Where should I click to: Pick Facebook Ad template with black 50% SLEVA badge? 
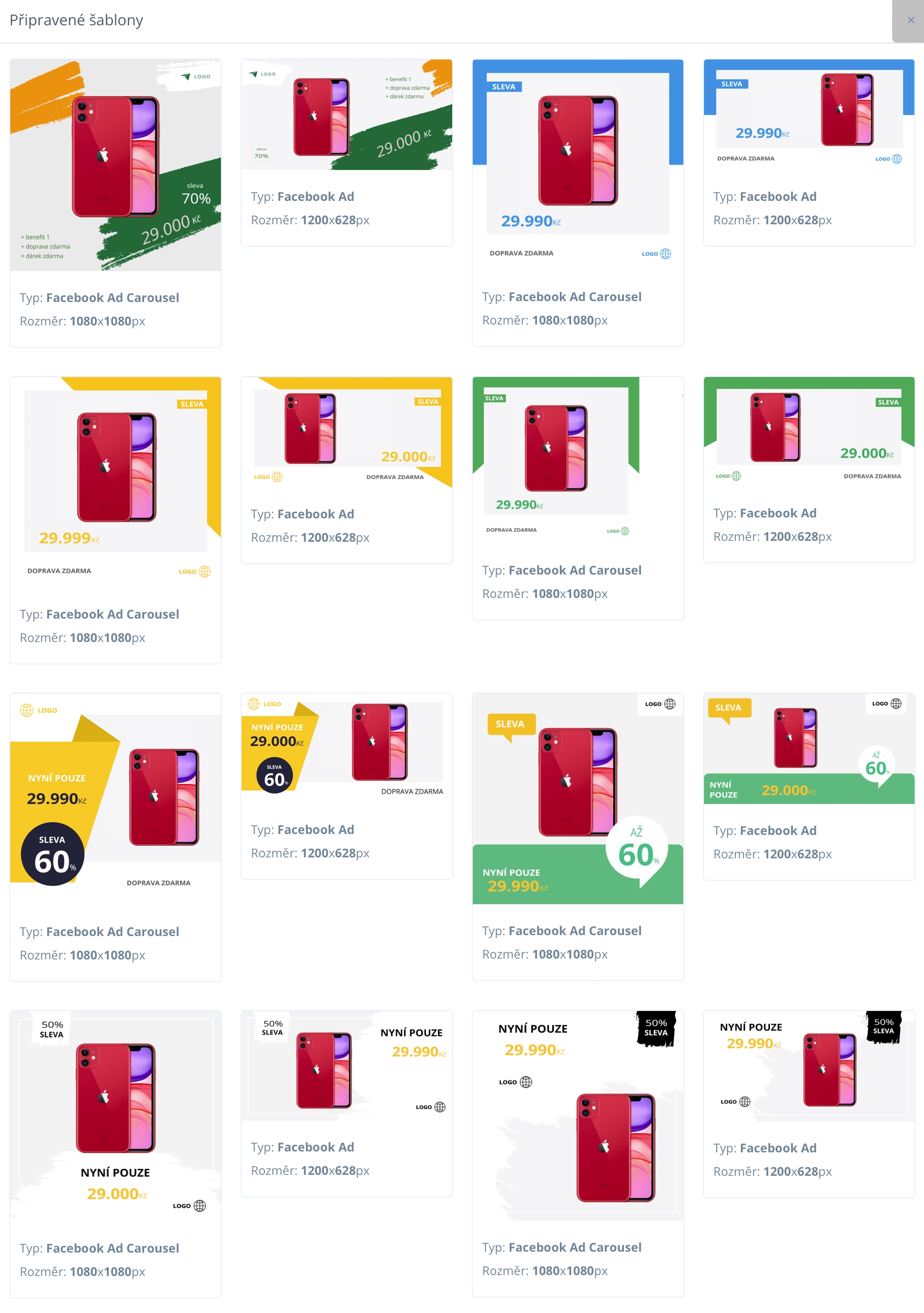click(x=809, y=1066)
